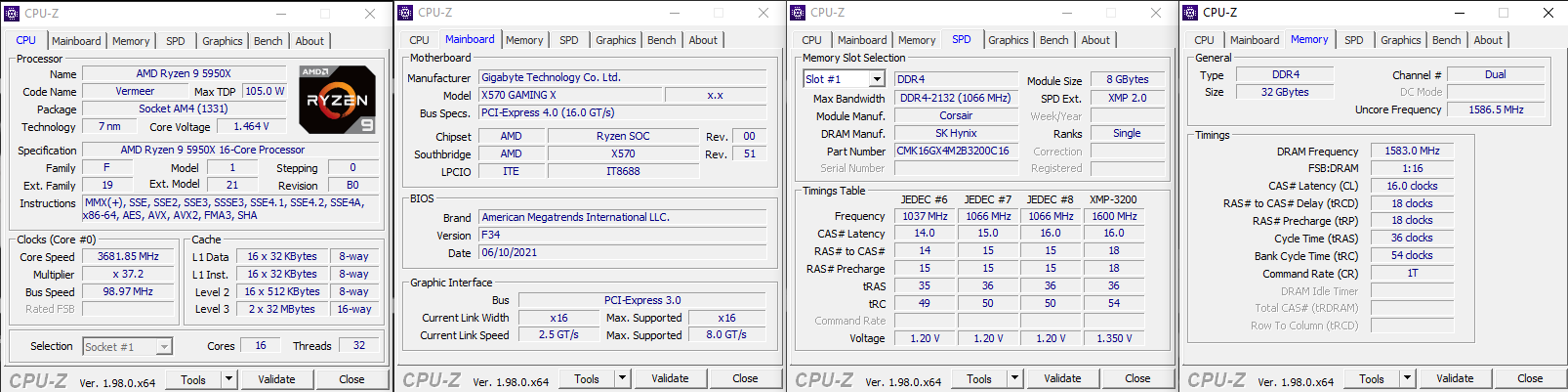Click Gigabyte Technology Co. Ltd. manufacturer field
Viewport: 1568px width, 392px height.
[627, 77]
